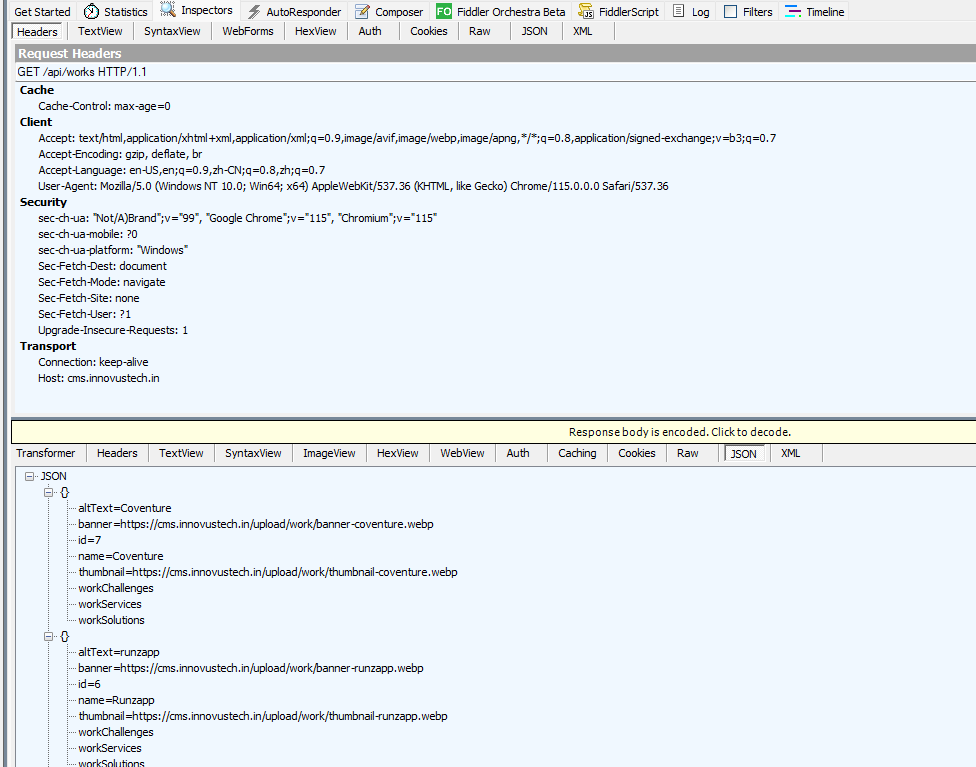The height and width of the screenshot is (767, 976).
Task: Switch to Get Started tab
Action: pyautogui.click(x=42, y=12)
